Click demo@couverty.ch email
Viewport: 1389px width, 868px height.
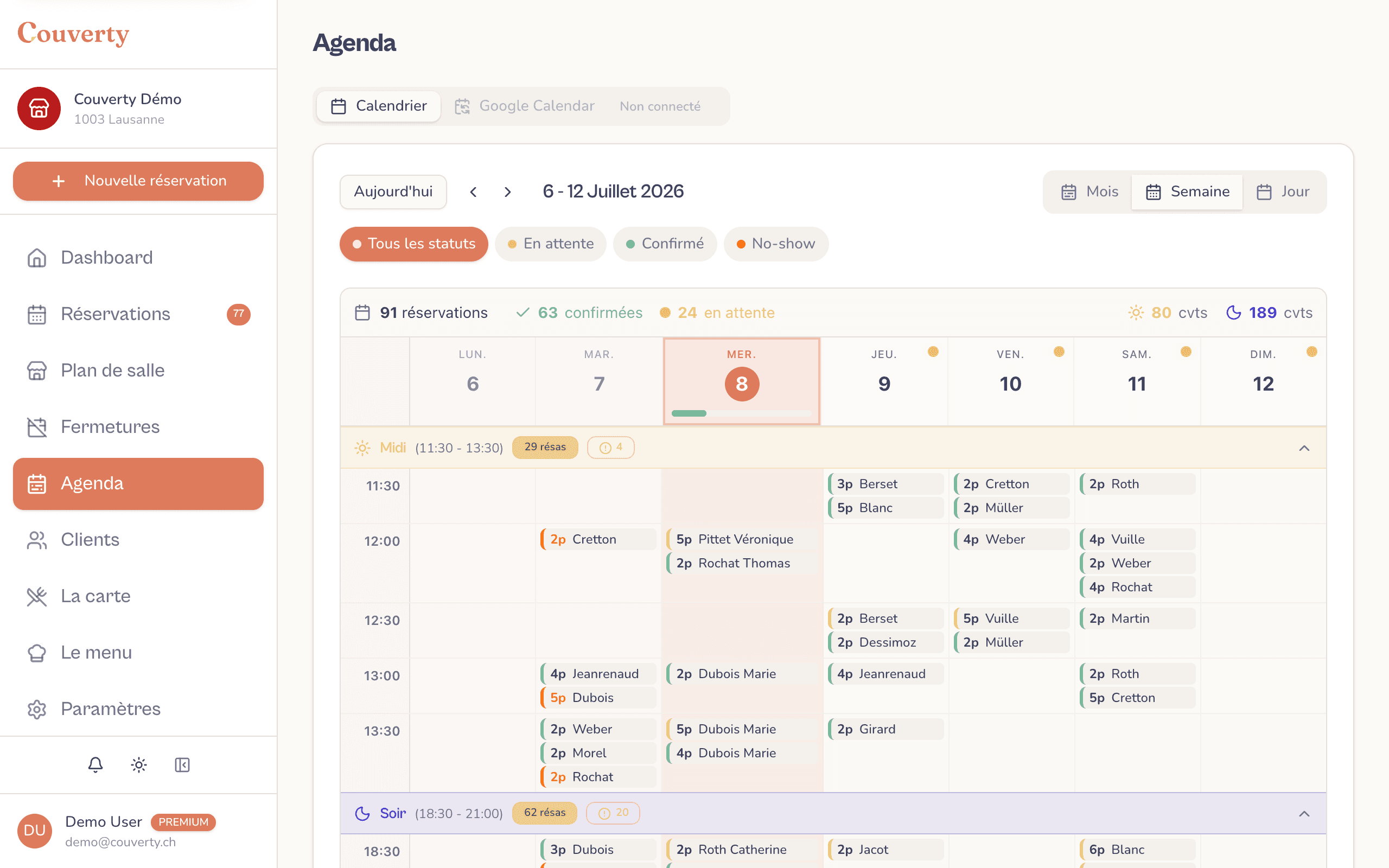[120, 842]
